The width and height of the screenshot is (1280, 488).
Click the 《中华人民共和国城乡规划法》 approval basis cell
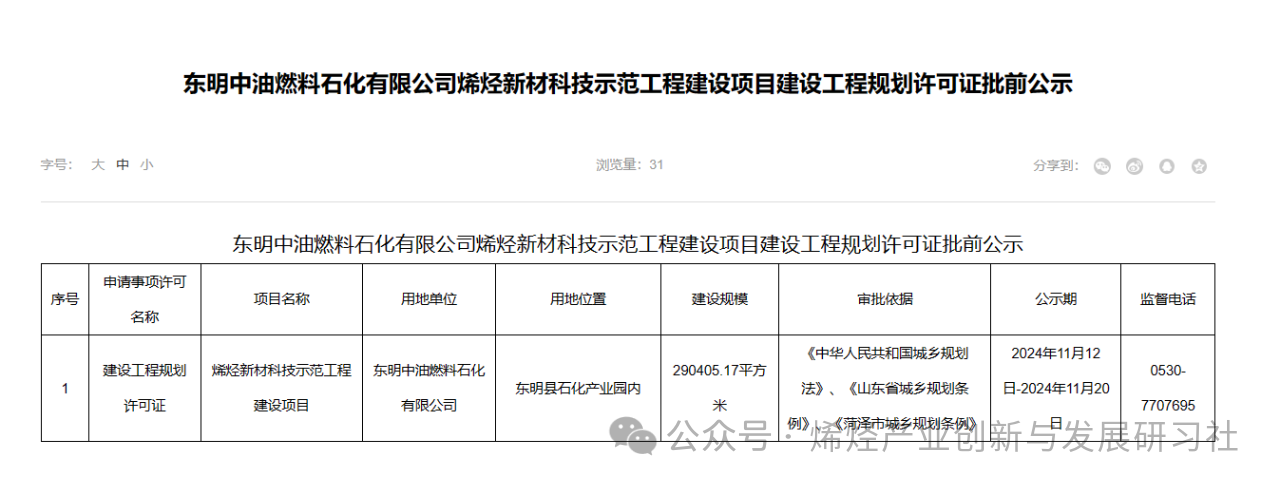(x=885, y=388)
